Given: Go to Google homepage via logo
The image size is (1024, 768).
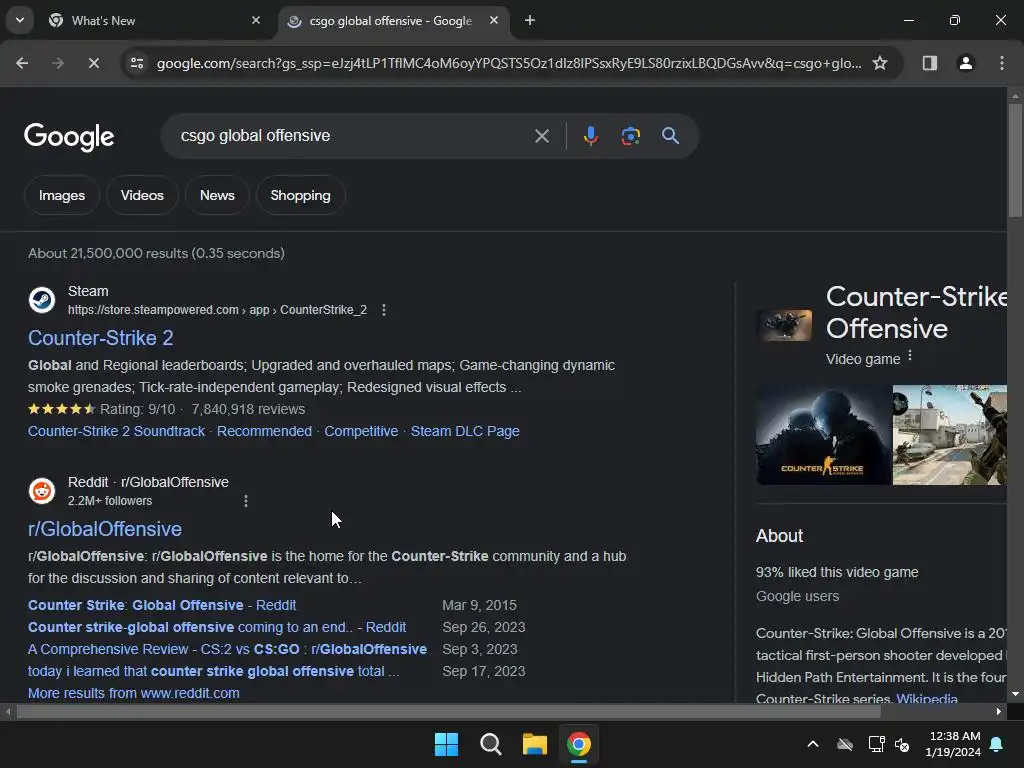Looking at the screenshot, I should 69,136.
